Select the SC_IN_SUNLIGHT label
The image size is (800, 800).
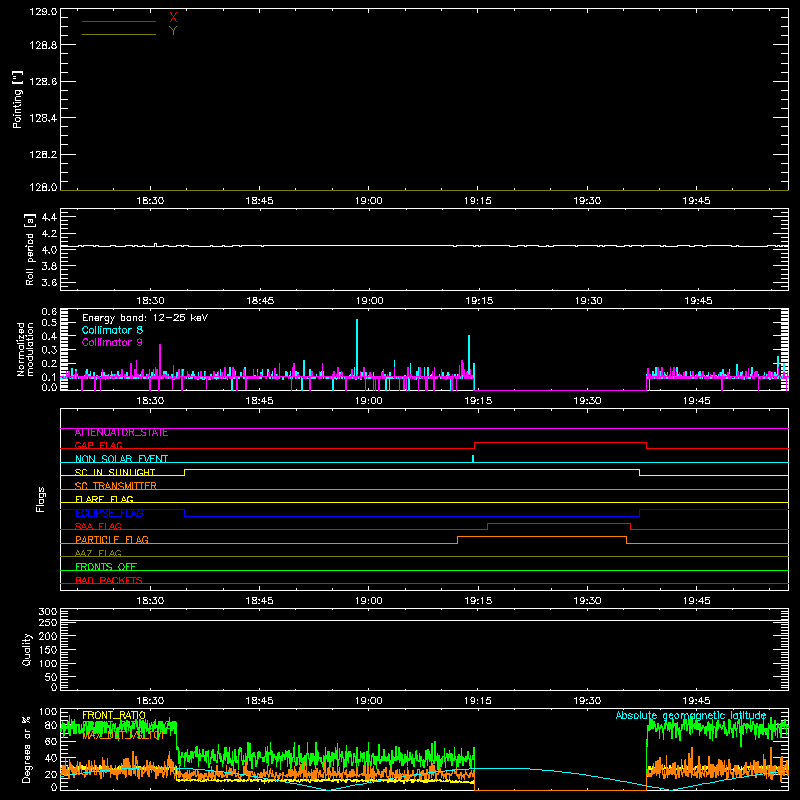[115, 472]
